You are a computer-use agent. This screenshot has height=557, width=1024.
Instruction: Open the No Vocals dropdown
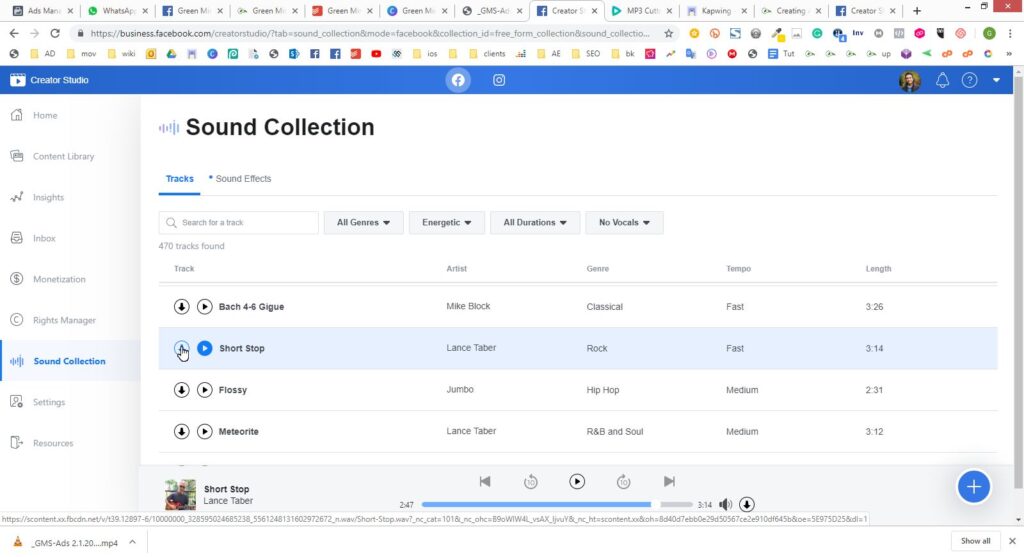coord(624,223)
